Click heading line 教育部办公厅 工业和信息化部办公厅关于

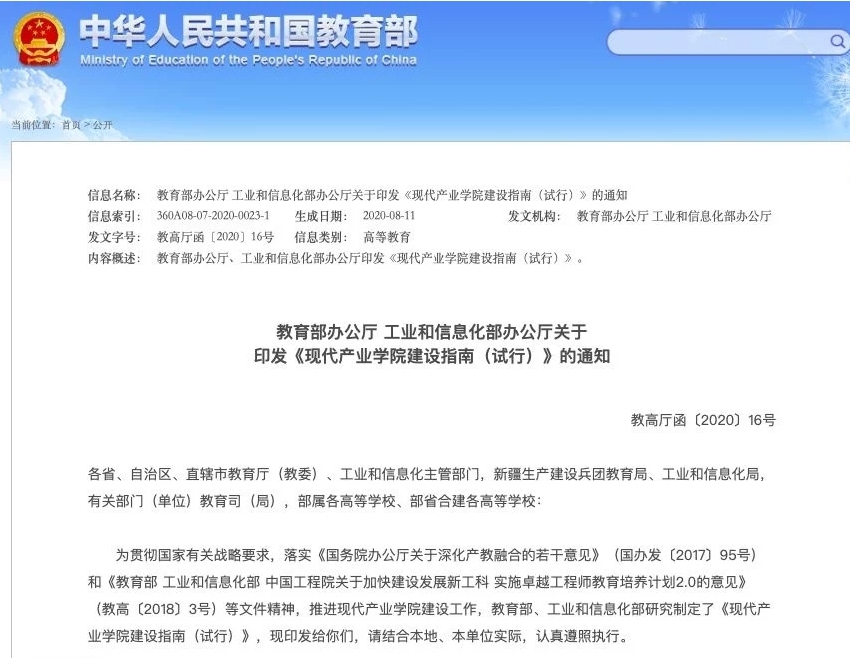coord(432,332)
